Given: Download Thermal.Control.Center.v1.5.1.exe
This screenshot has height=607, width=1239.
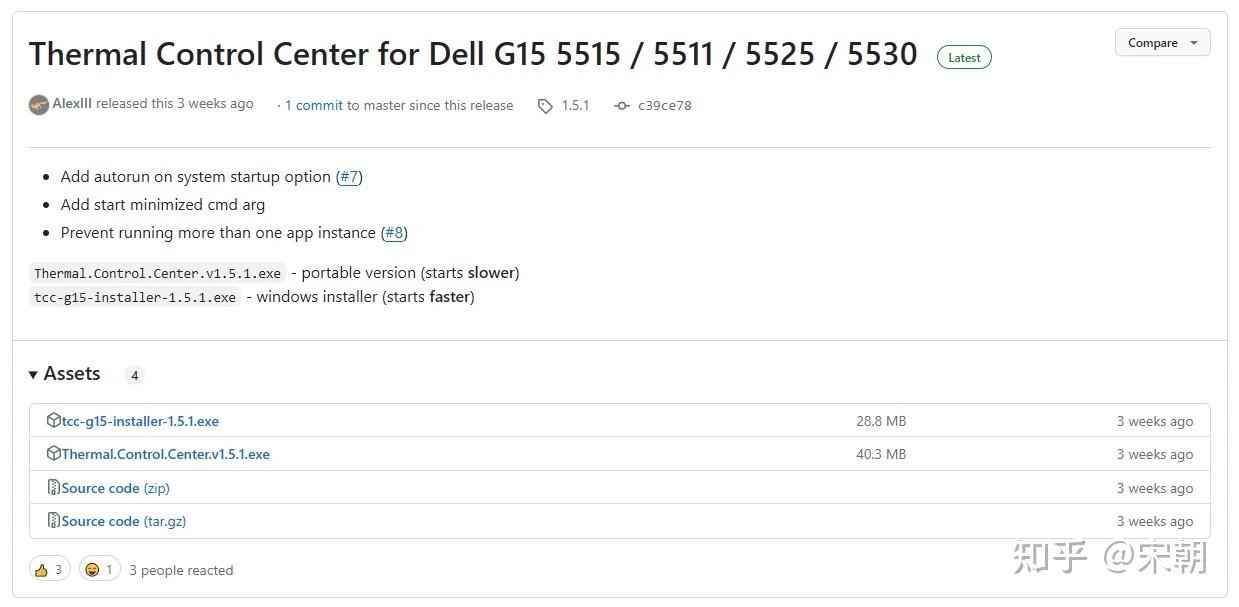Looking at the screenshot, I should pyautogui.click(x=166, y=454).
